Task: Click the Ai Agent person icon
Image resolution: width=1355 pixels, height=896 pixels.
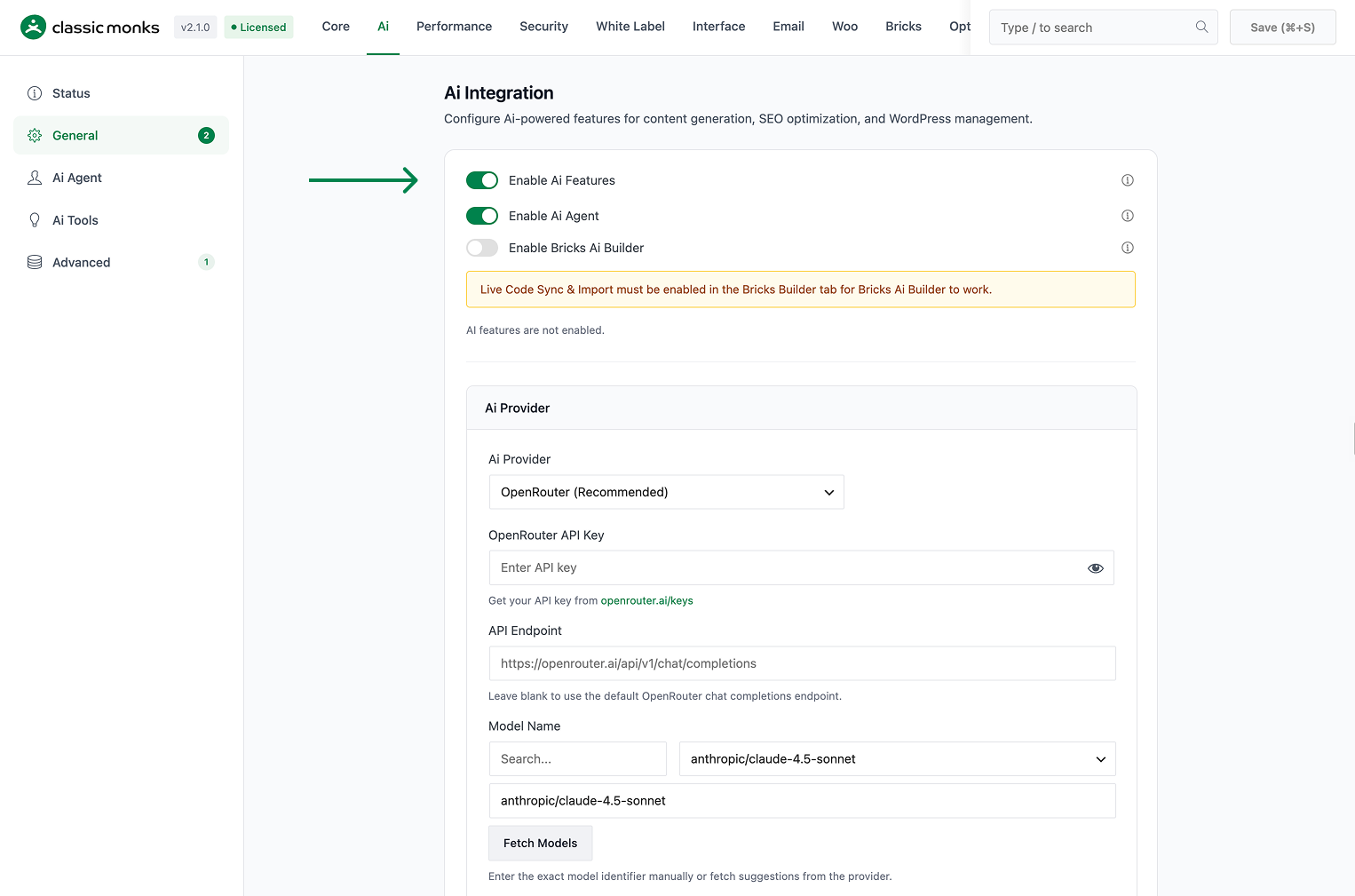Action: pos(35,178)
